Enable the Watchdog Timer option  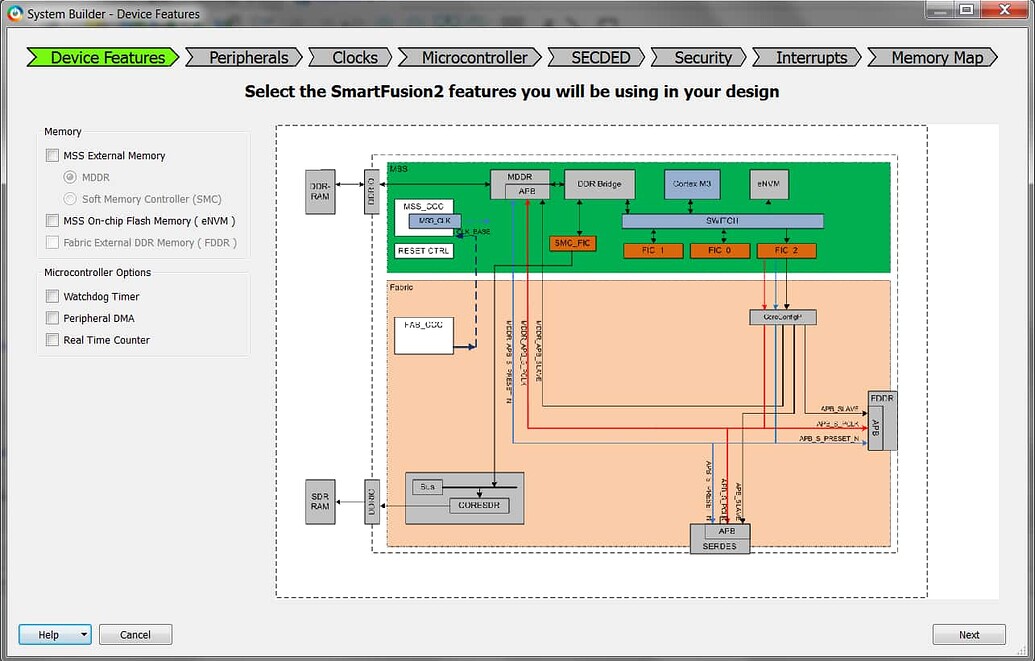point(52,296)
